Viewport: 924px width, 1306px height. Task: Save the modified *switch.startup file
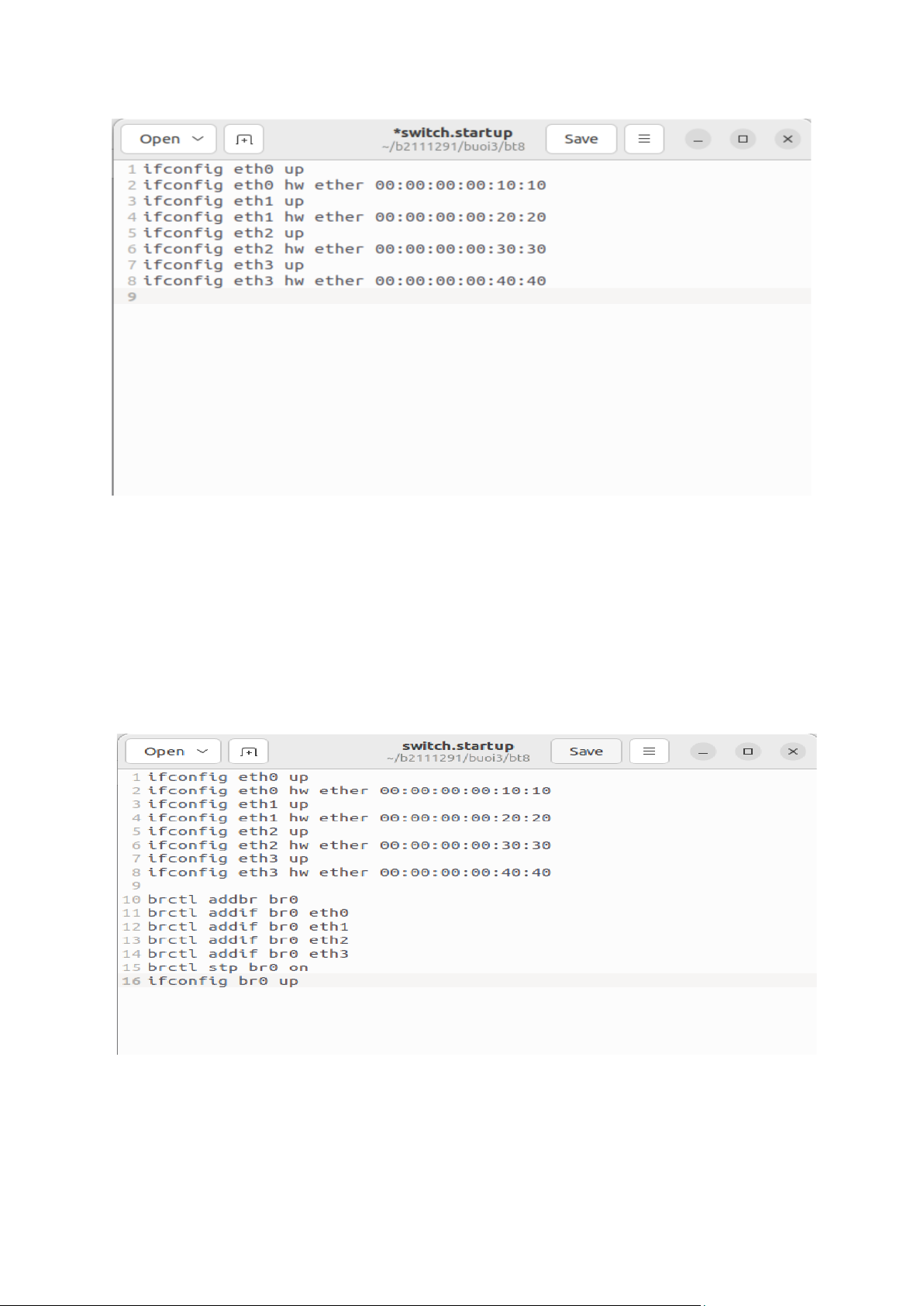[581, 139]
